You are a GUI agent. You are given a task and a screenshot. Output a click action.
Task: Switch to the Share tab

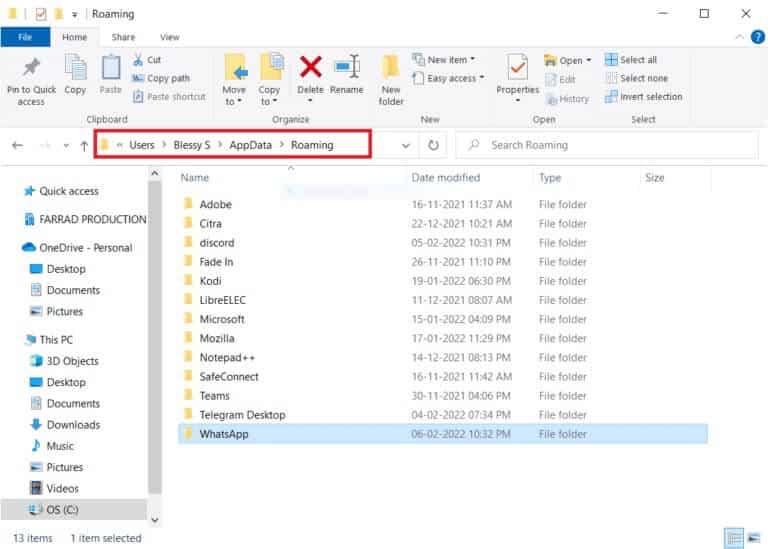click(x=123, y=37)
